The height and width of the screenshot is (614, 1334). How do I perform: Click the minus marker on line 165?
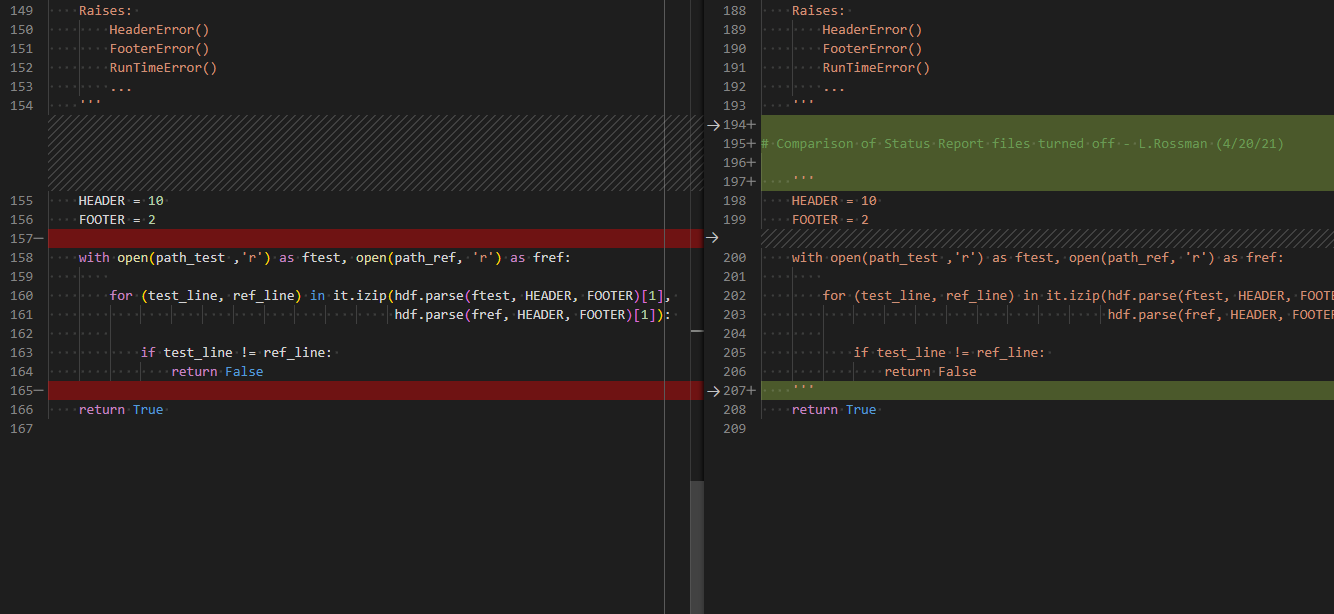pyautogui.click(x=38, y=391)
